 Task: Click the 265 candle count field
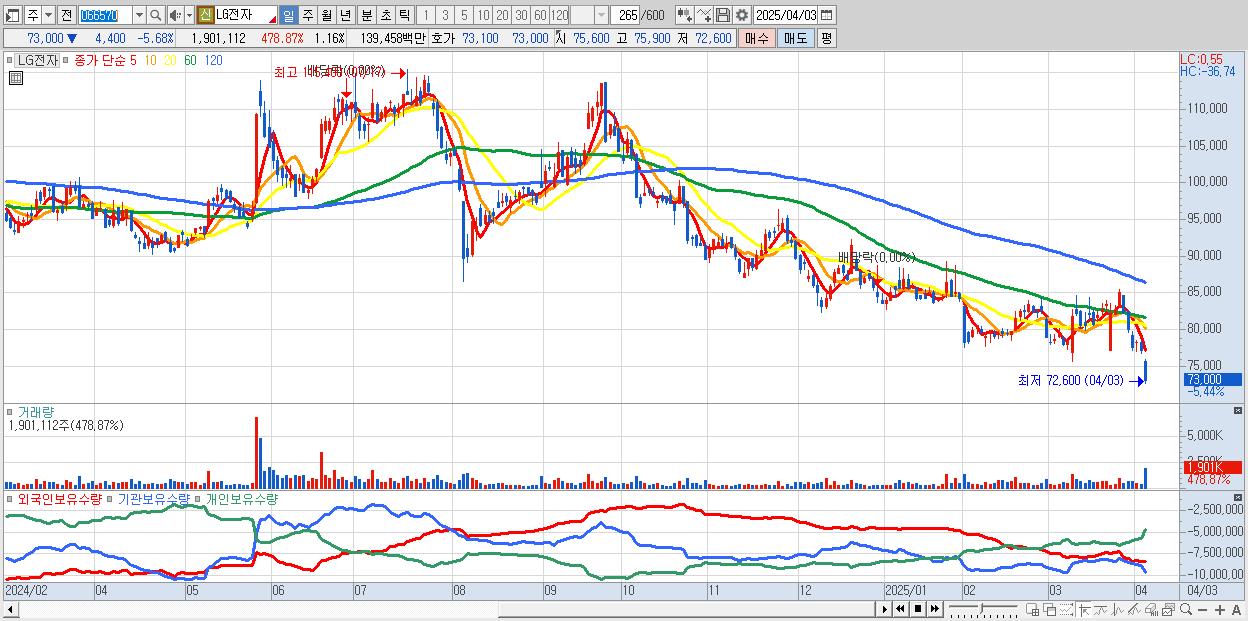coord(626,15)
